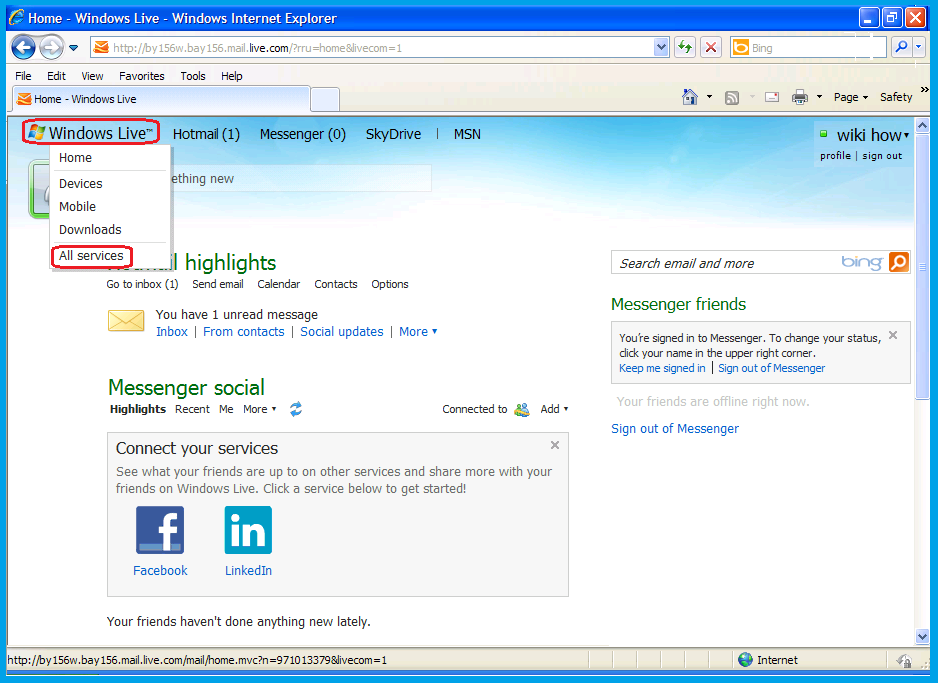This screenshot has width=938, height=683.
Task: Open the View menu
Action: (x=92, y=76)
